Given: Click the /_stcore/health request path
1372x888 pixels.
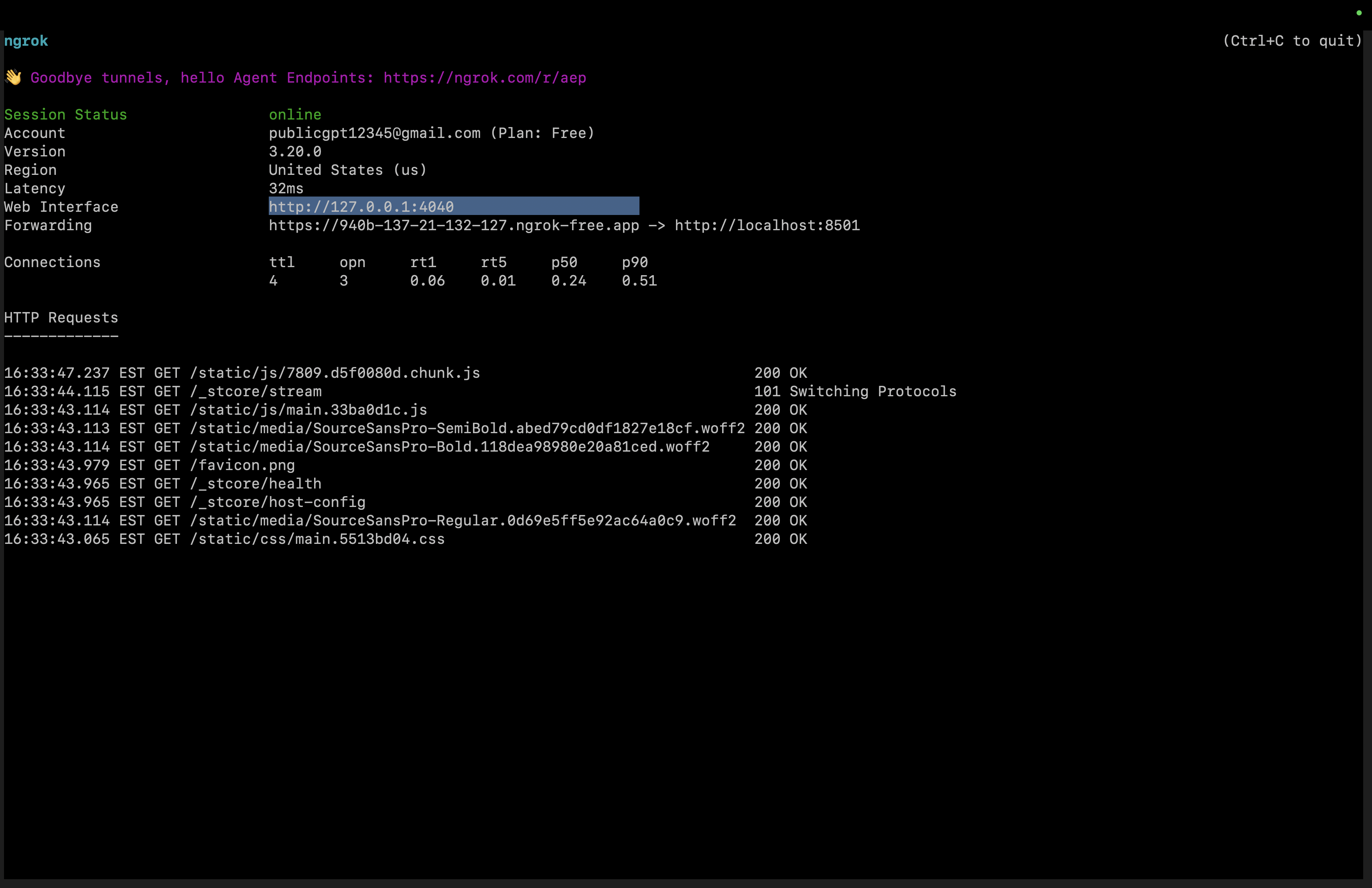Looking at the screenshot, I should [256, 483].
